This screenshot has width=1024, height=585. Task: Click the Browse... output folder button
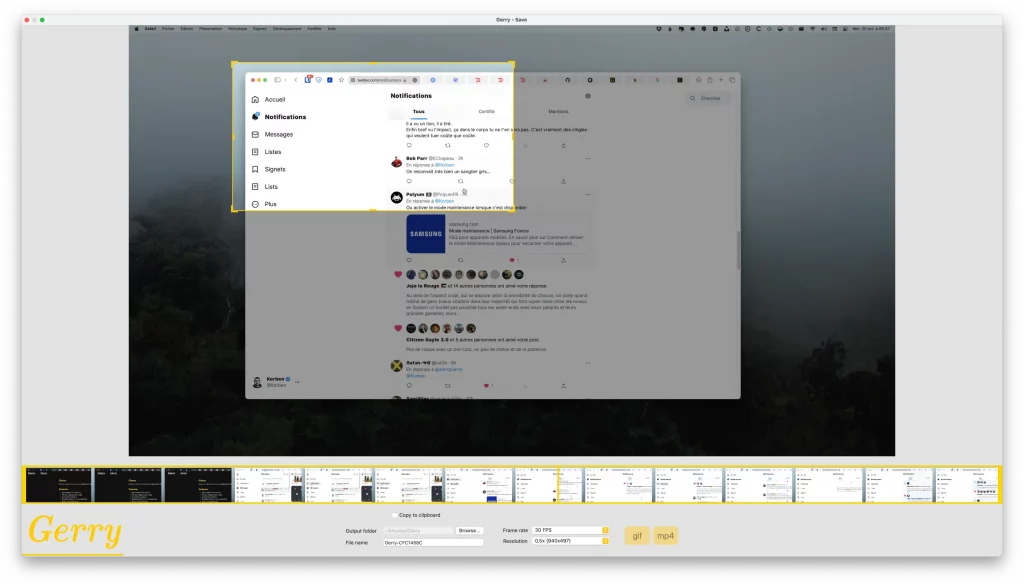469,530
